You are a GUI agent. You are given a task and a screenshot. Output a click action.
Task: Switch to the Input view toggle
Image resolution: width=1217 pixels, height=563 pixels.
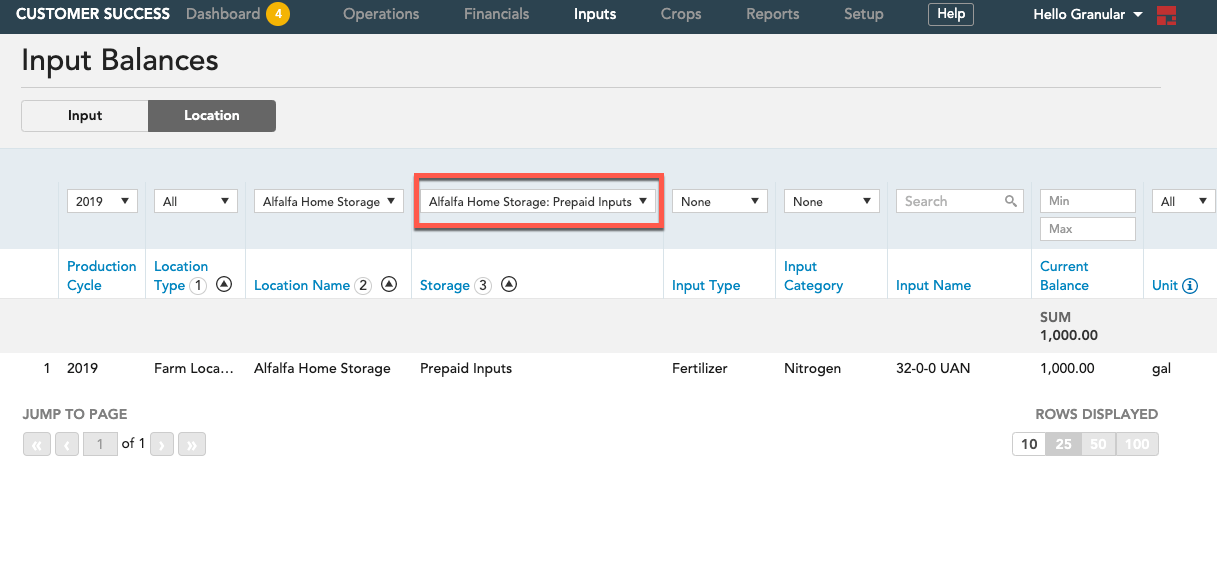click(85, 116)
